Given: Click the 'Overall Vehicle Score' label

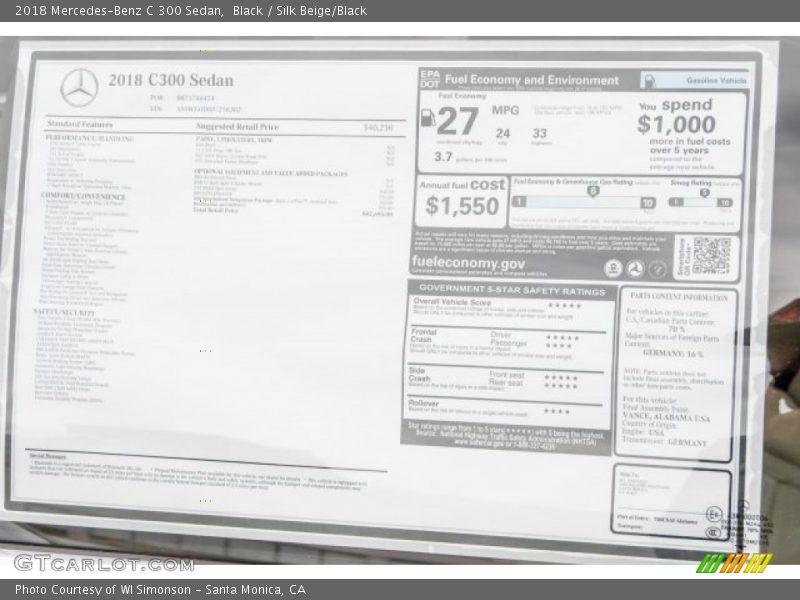Looking at the screenshot, I should tap(452, 302).
